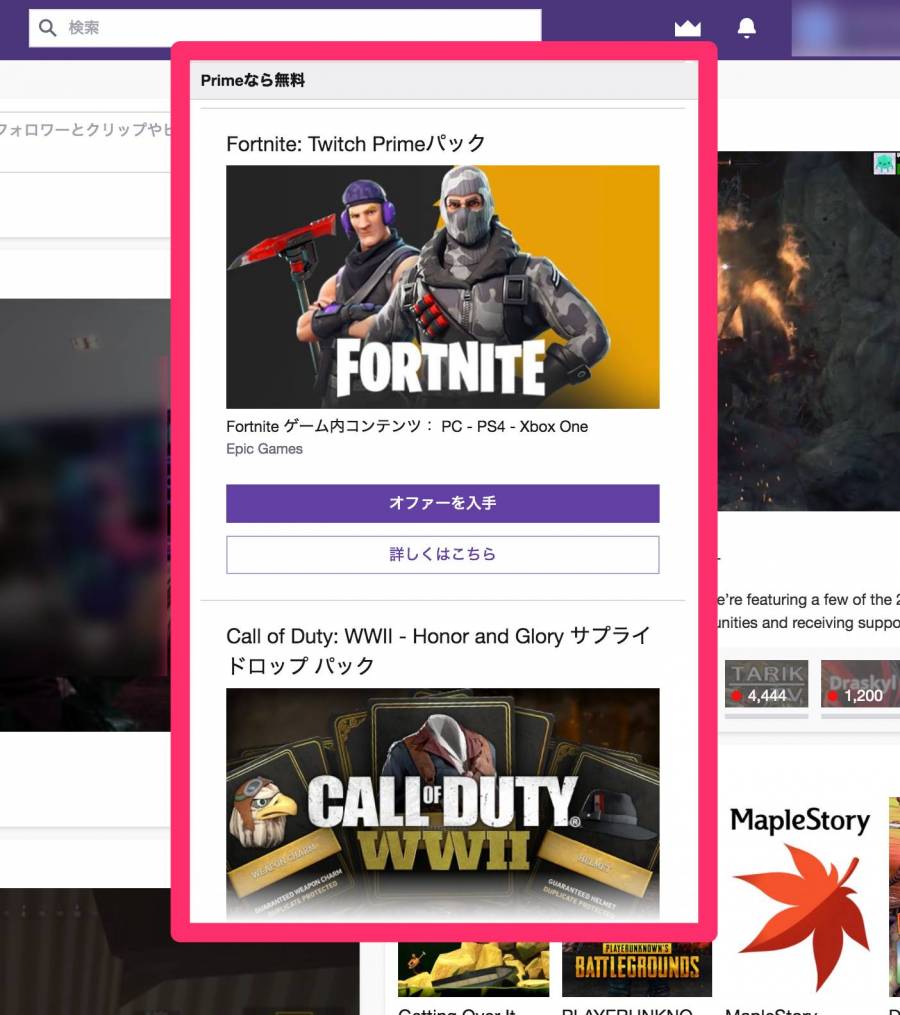This screenshot has width=900, height=1015.
Task: Click the Primeなら無料 header
Action: tap(253, 80)
